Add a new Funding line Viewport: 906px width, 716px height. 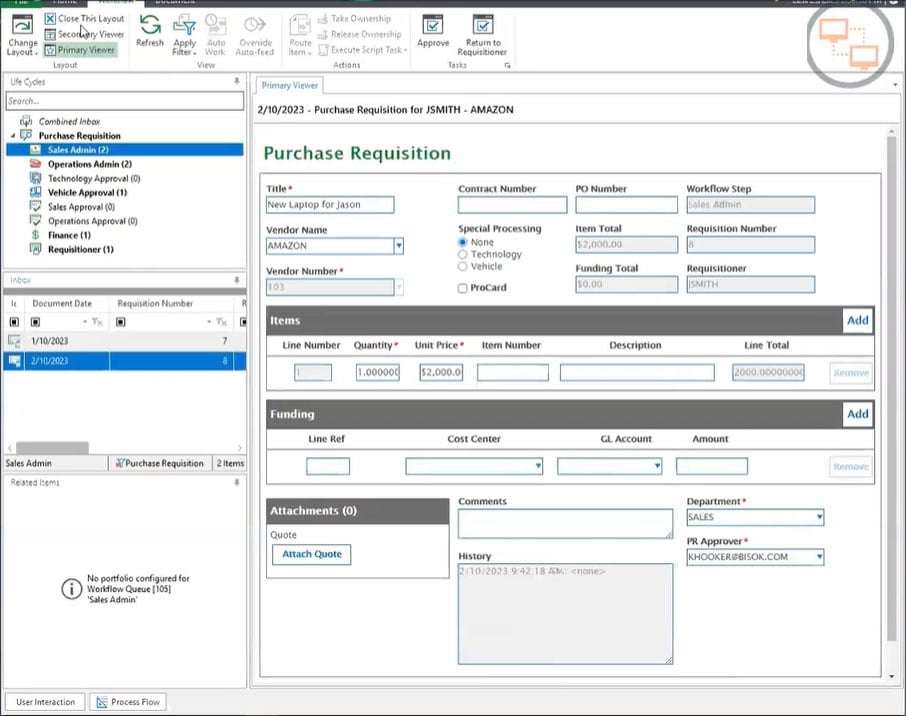[x=857, y=414]
